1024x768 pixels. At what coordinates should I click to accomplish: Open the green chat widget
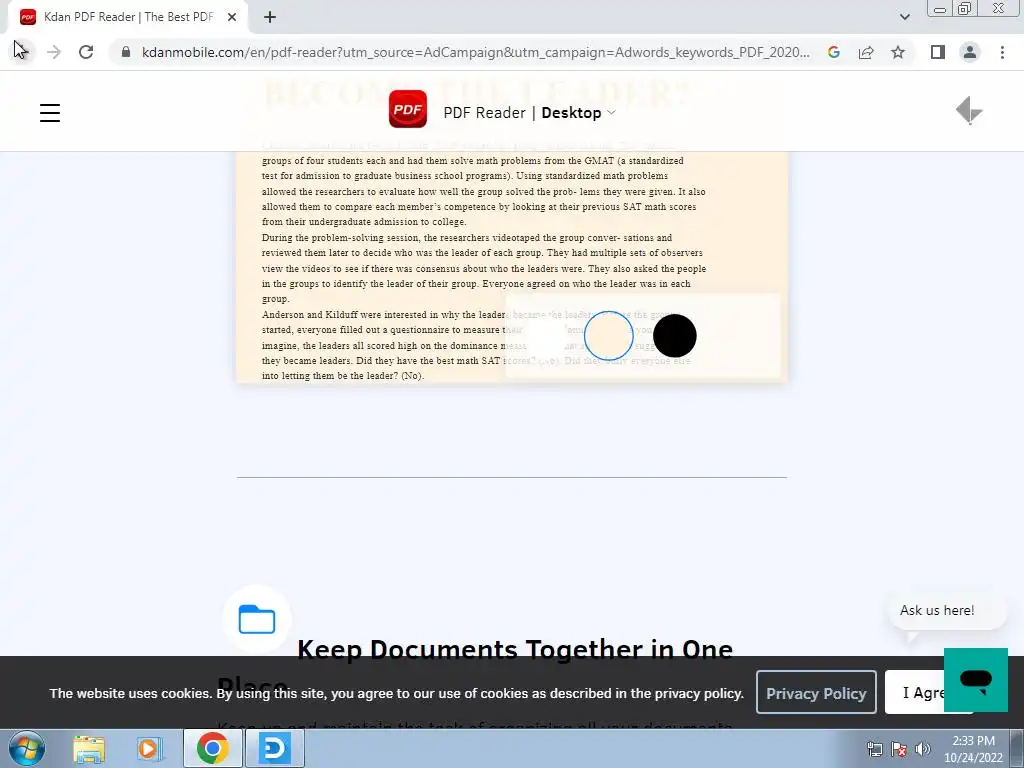pos(976,679)
